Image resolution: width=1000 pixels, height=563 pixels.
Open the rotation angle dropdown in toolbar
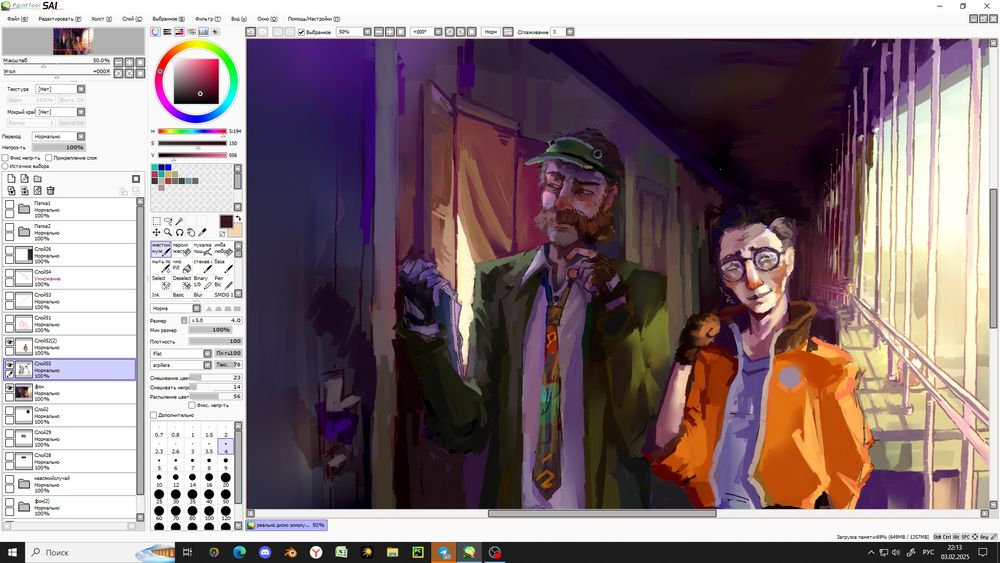[438, 32]
